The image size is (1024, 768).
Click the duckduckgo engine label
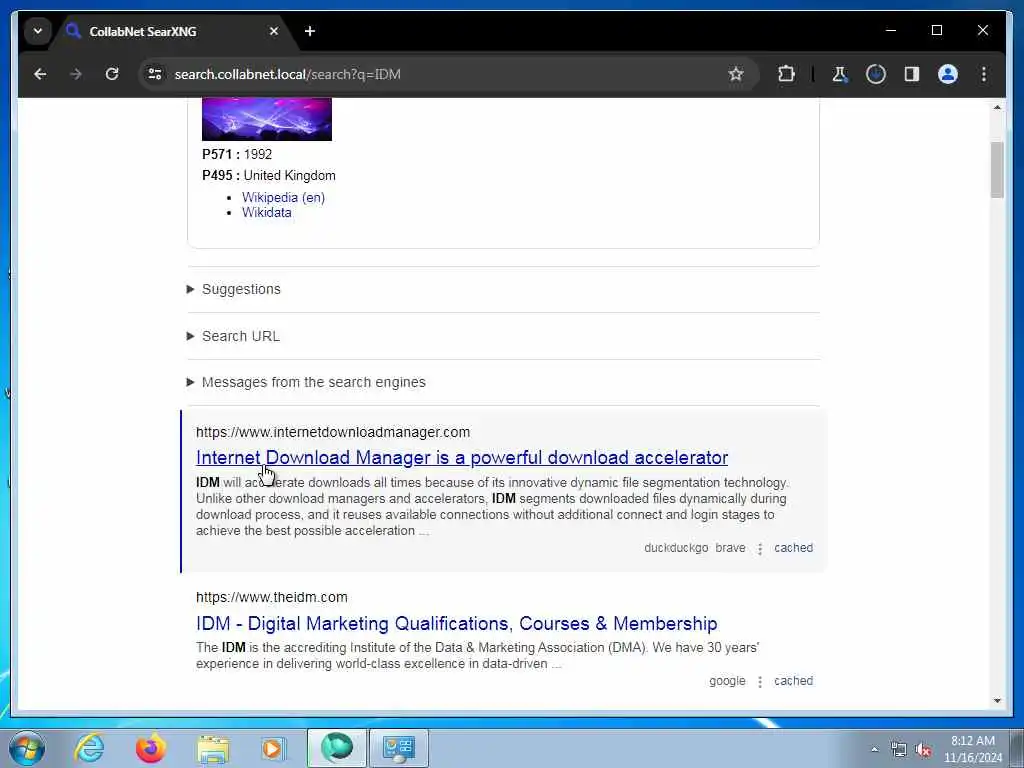(676, 548)
